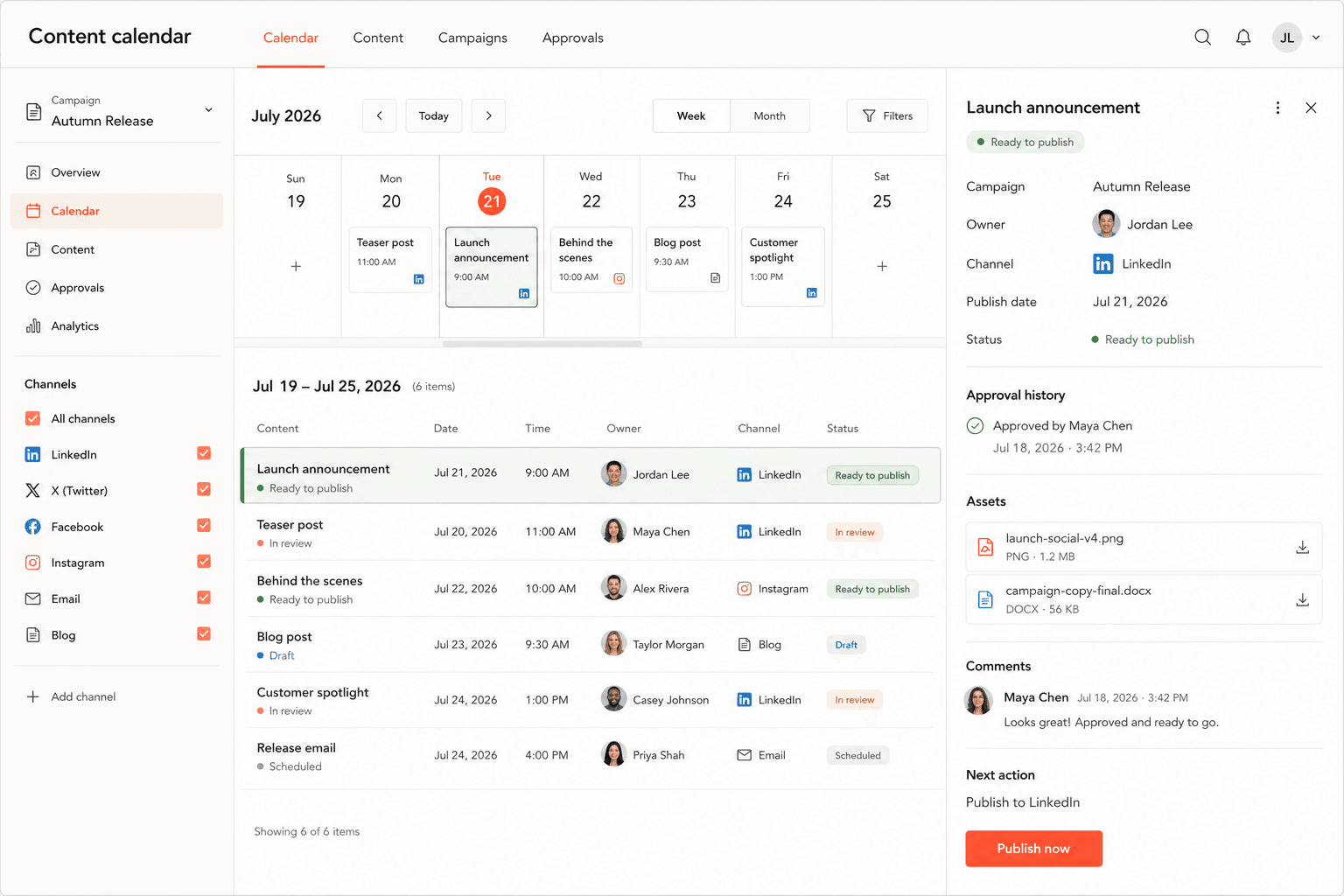Toggle the All channels checkbox
This screenshot has width=1344, height=896.
point(32,418)
